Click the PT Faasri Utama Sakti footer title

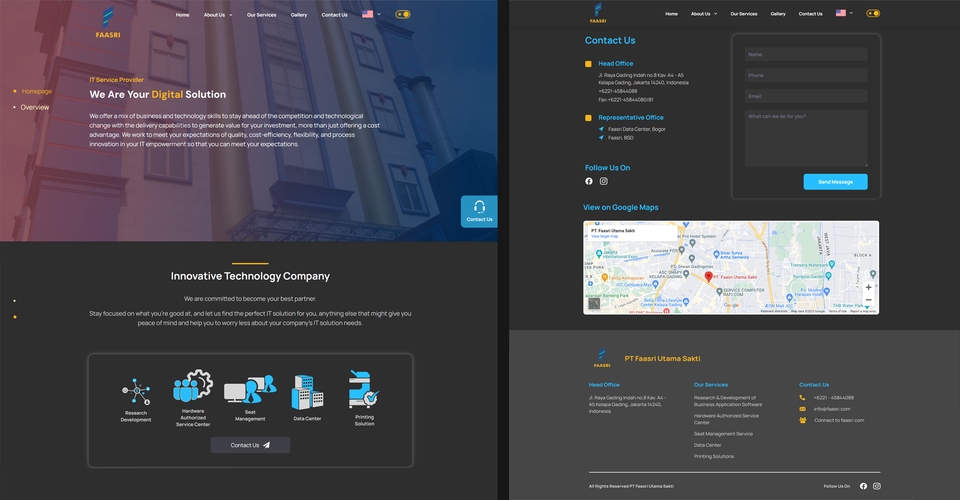click(x=662, y=359)
